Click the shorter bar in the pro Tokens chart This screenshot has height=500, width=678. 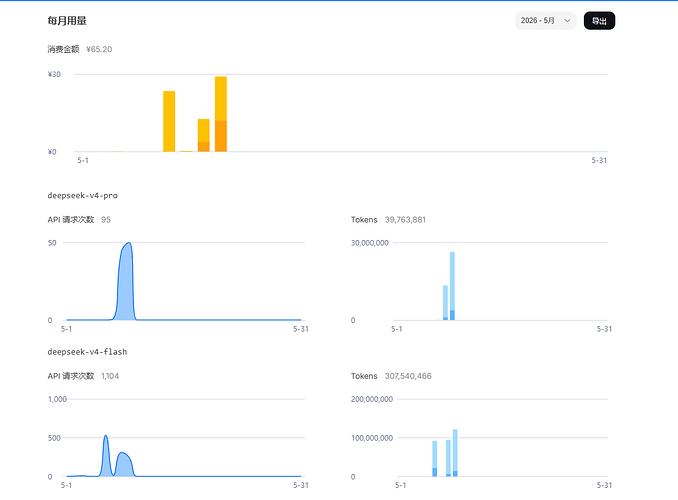pos(445,303)
